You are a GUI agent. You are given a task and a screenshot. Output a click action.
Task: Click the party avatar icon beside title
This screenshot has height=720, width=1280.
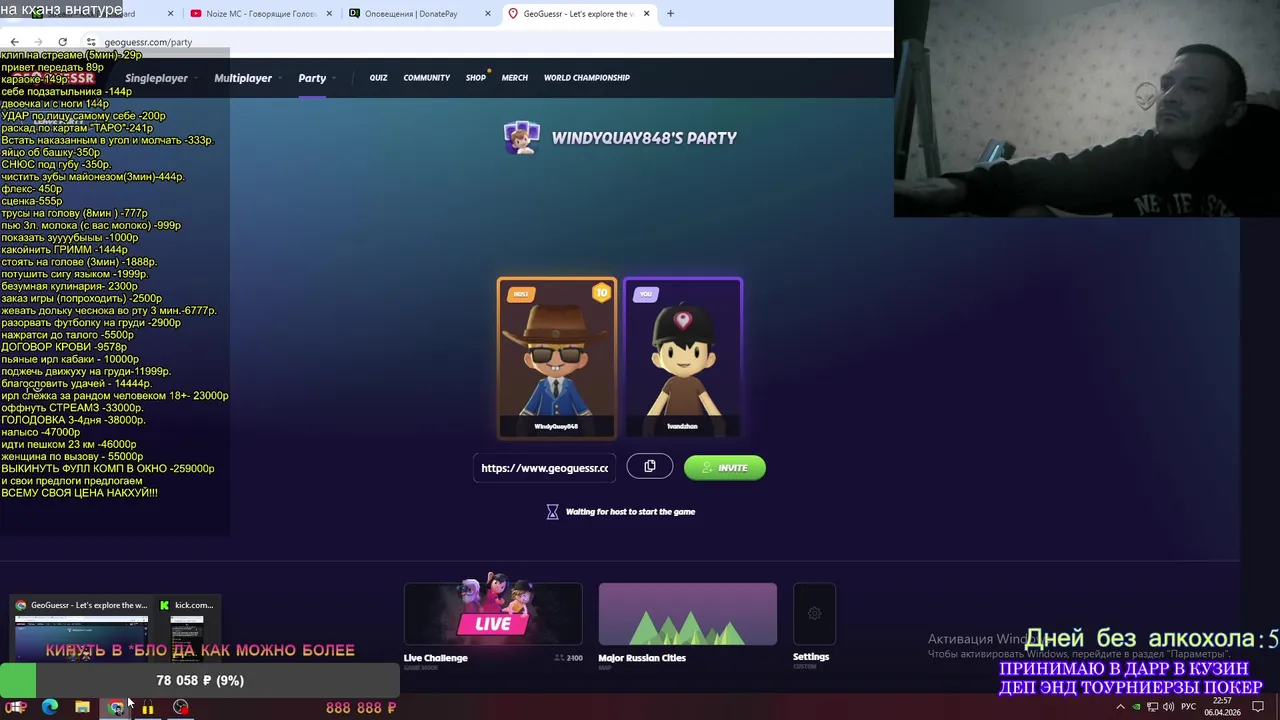tap(521, 138)
